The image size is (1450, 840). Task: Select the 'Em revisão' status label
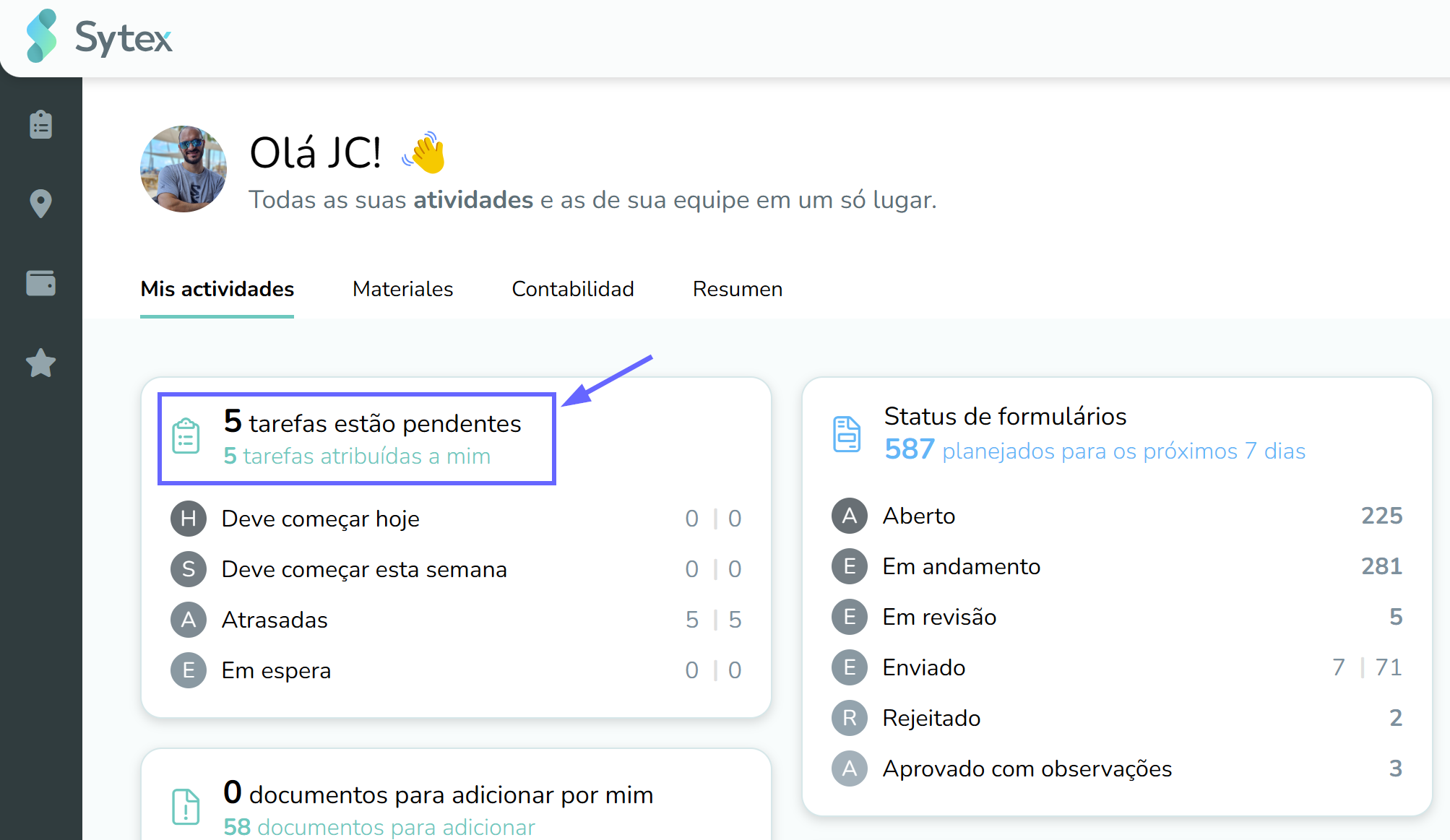[939, 617]
